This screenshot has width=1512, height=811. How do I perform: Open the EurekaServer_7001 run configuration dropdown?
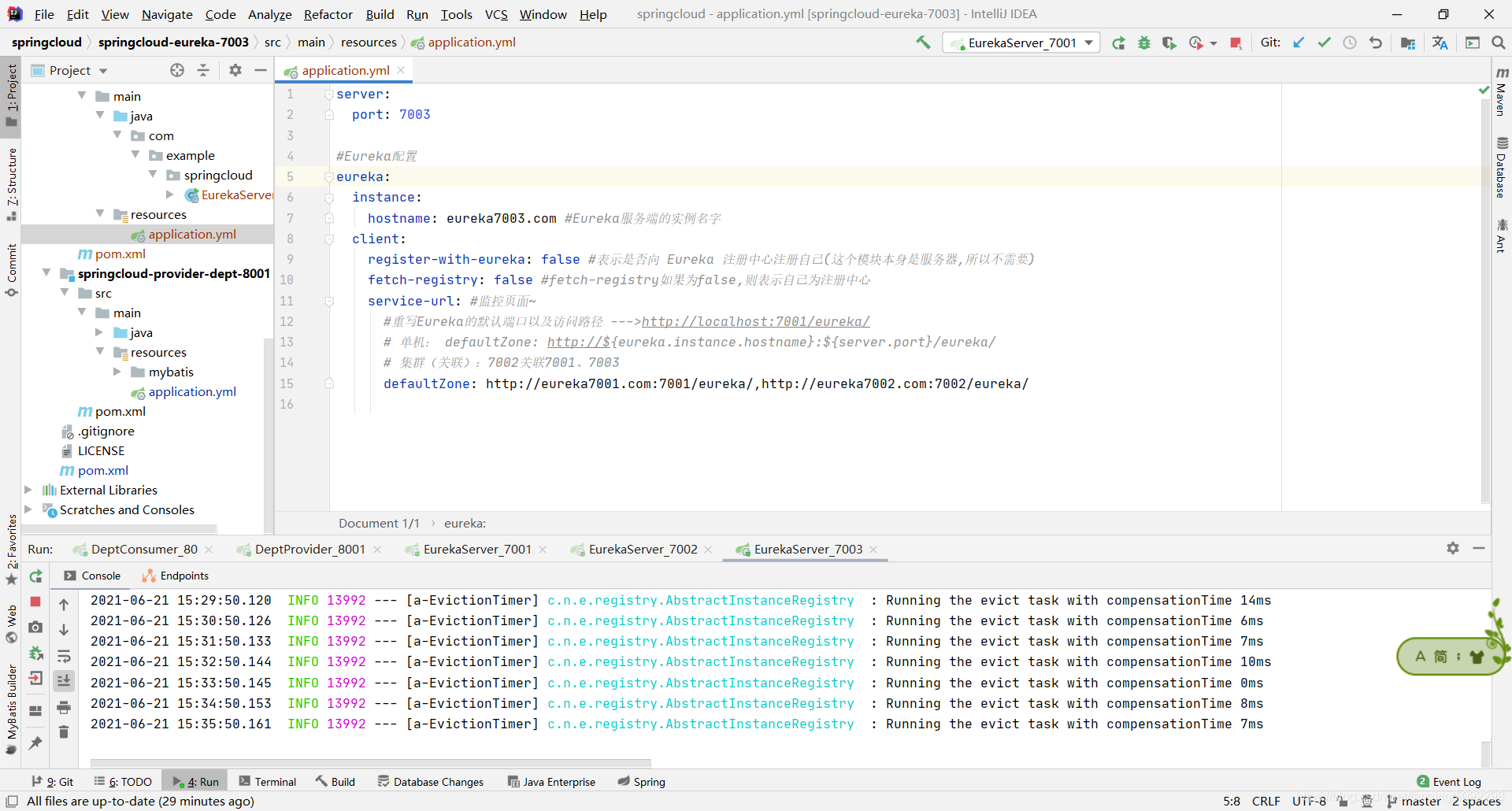(x=1021, y=43)
